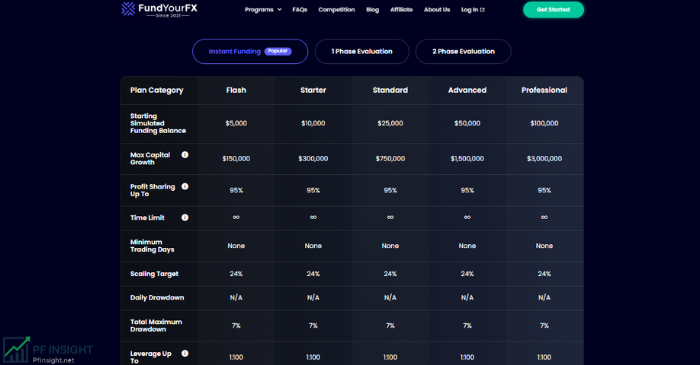Open the FAQs page

click(300, 10)
